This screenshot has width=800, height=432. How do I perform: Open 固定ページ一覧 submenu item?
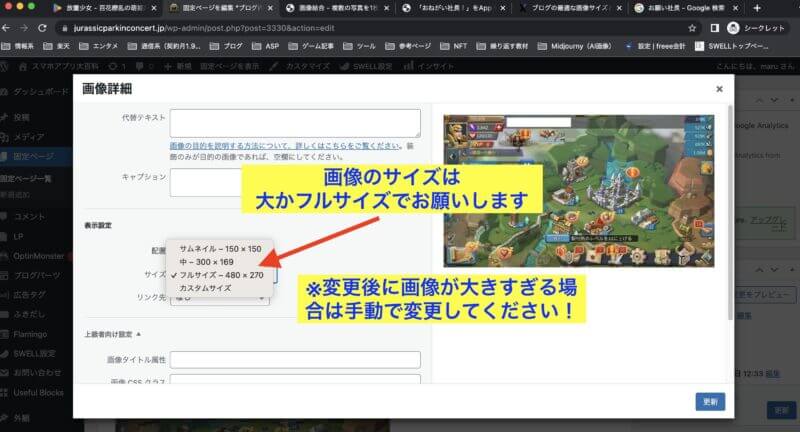coord(26,179)
